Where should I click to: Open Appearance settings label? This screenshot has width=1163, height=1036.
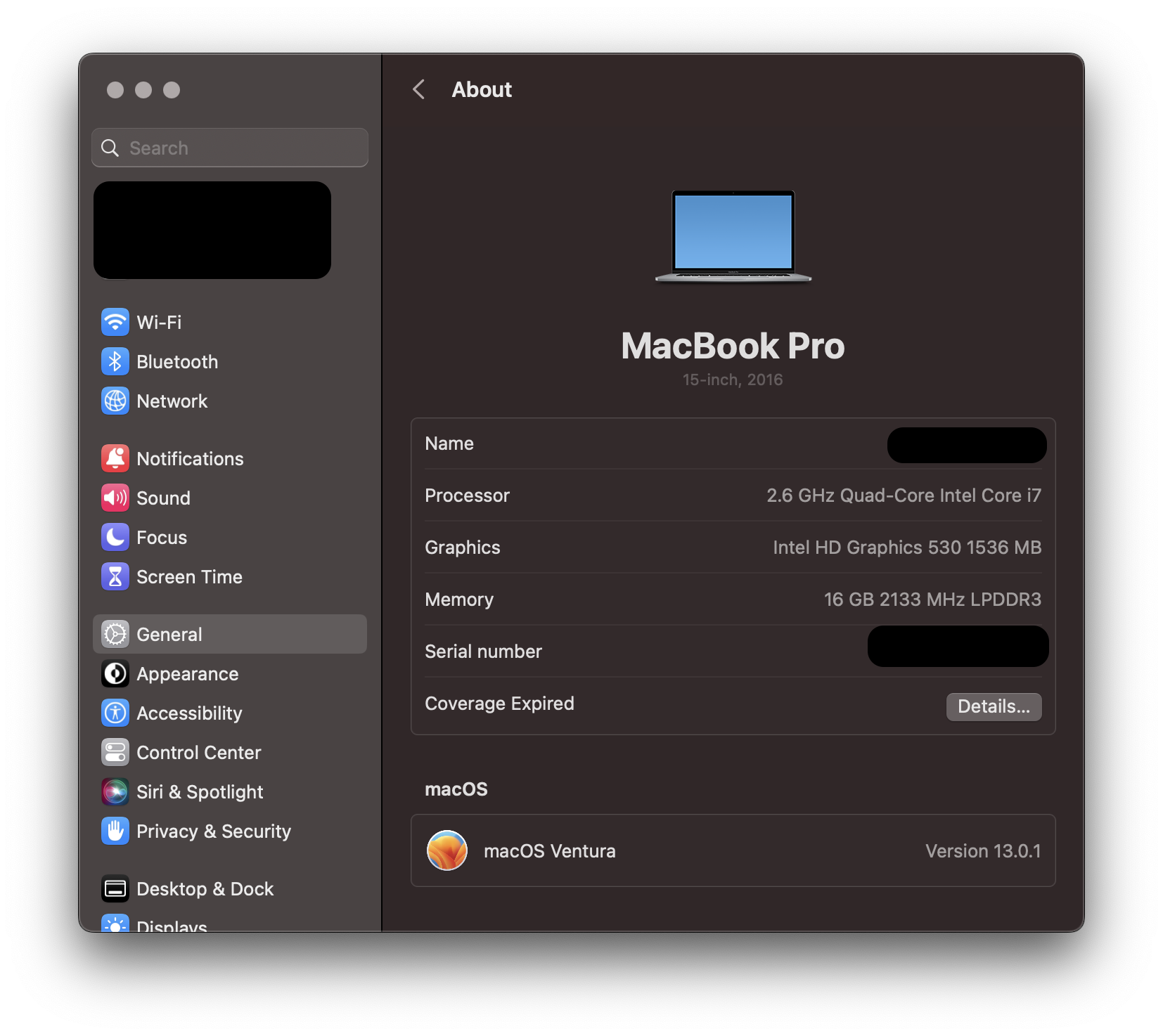pyautogui.click(x=188, y=674)
